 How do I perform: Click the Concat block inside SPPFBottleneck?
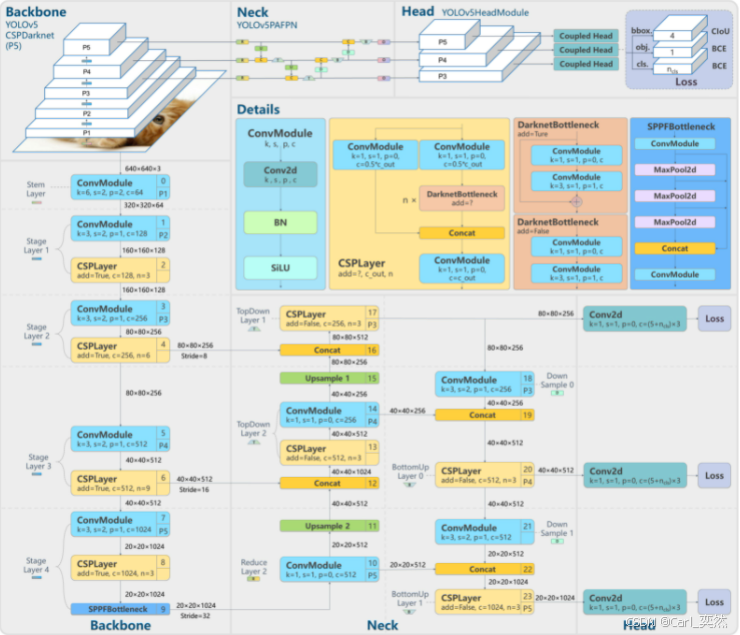(675, 249)
